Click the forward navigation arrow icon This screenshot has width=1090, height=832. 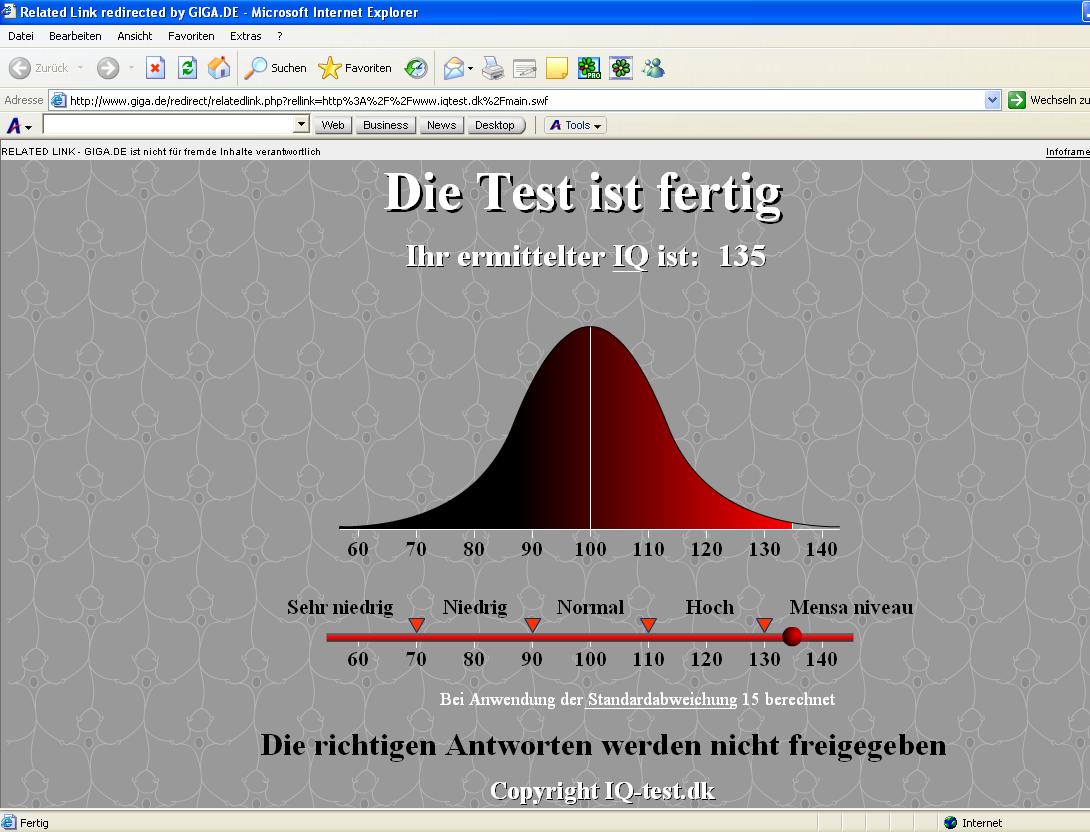pyautogui.click(x=108, y=68)
